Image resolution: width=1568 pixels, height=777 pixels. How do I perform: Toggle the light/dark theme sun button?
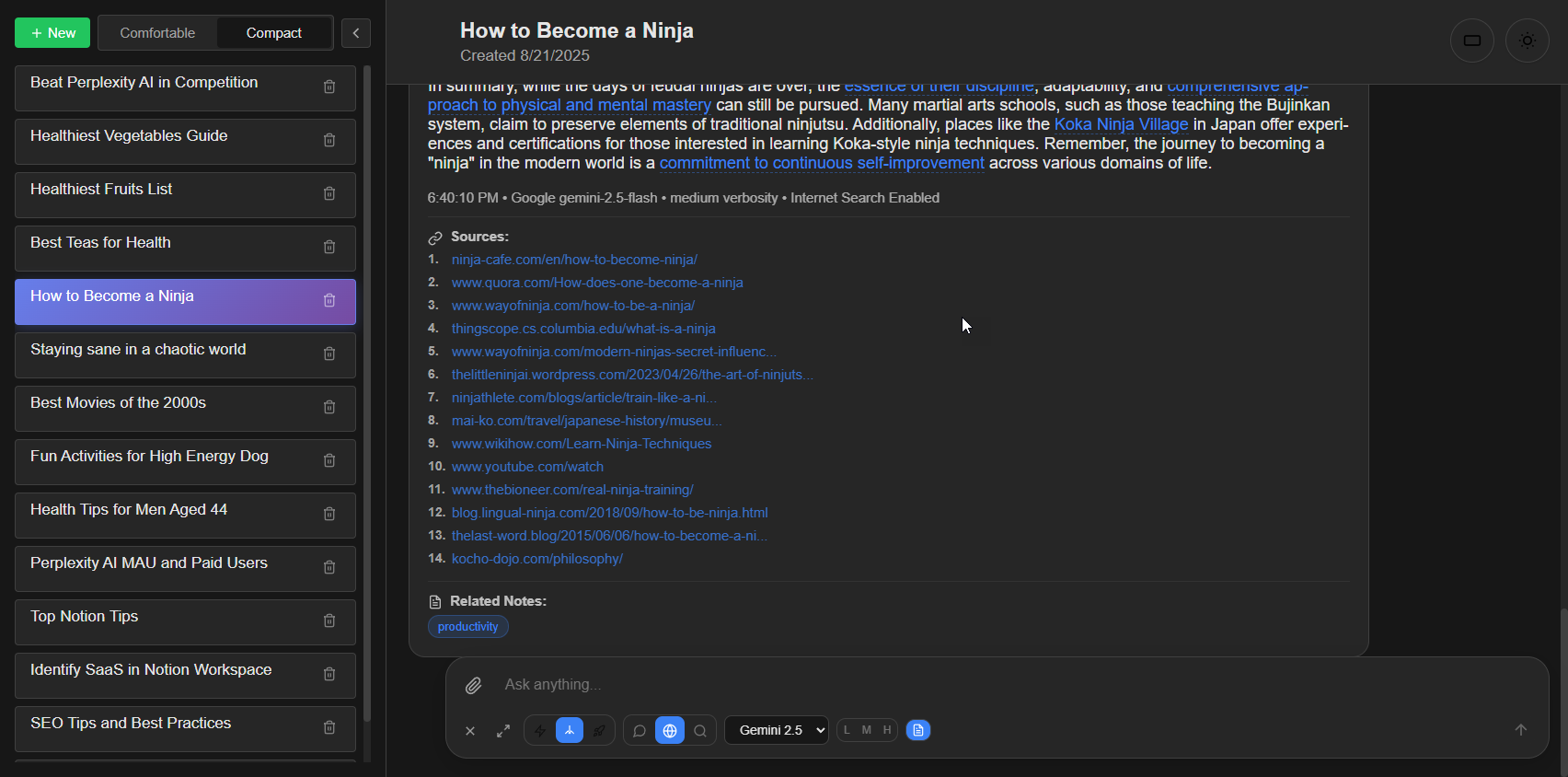click(1527, 41)
